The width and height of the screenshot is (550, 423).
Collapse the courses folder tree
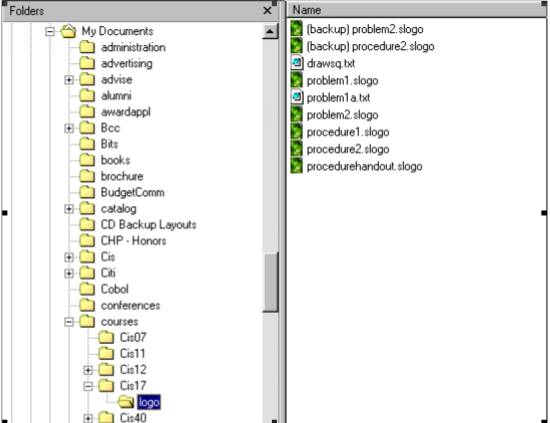point(69,322)
